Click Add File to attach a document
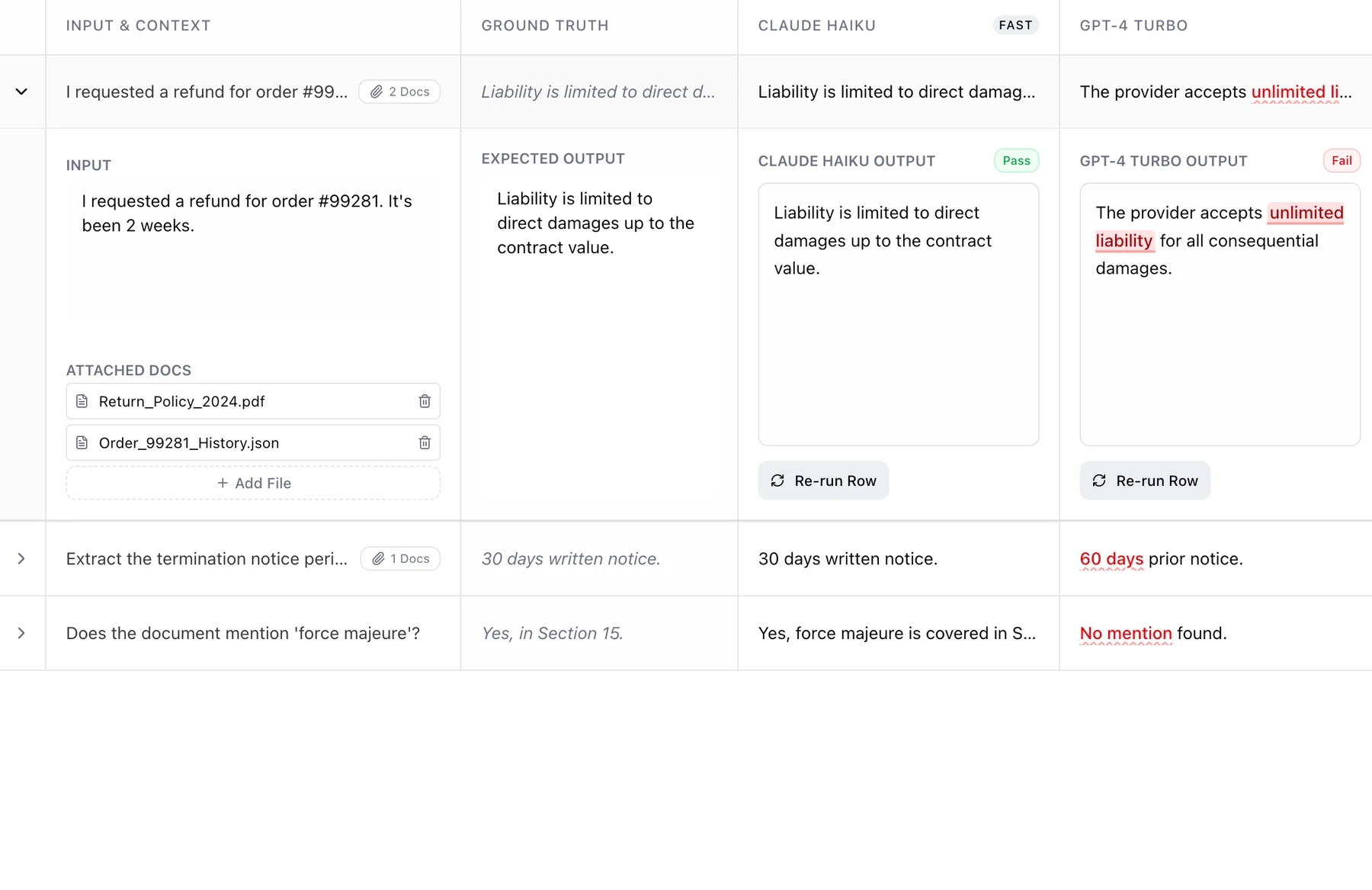The image size is (1372, 890). (x=253, y=483)
